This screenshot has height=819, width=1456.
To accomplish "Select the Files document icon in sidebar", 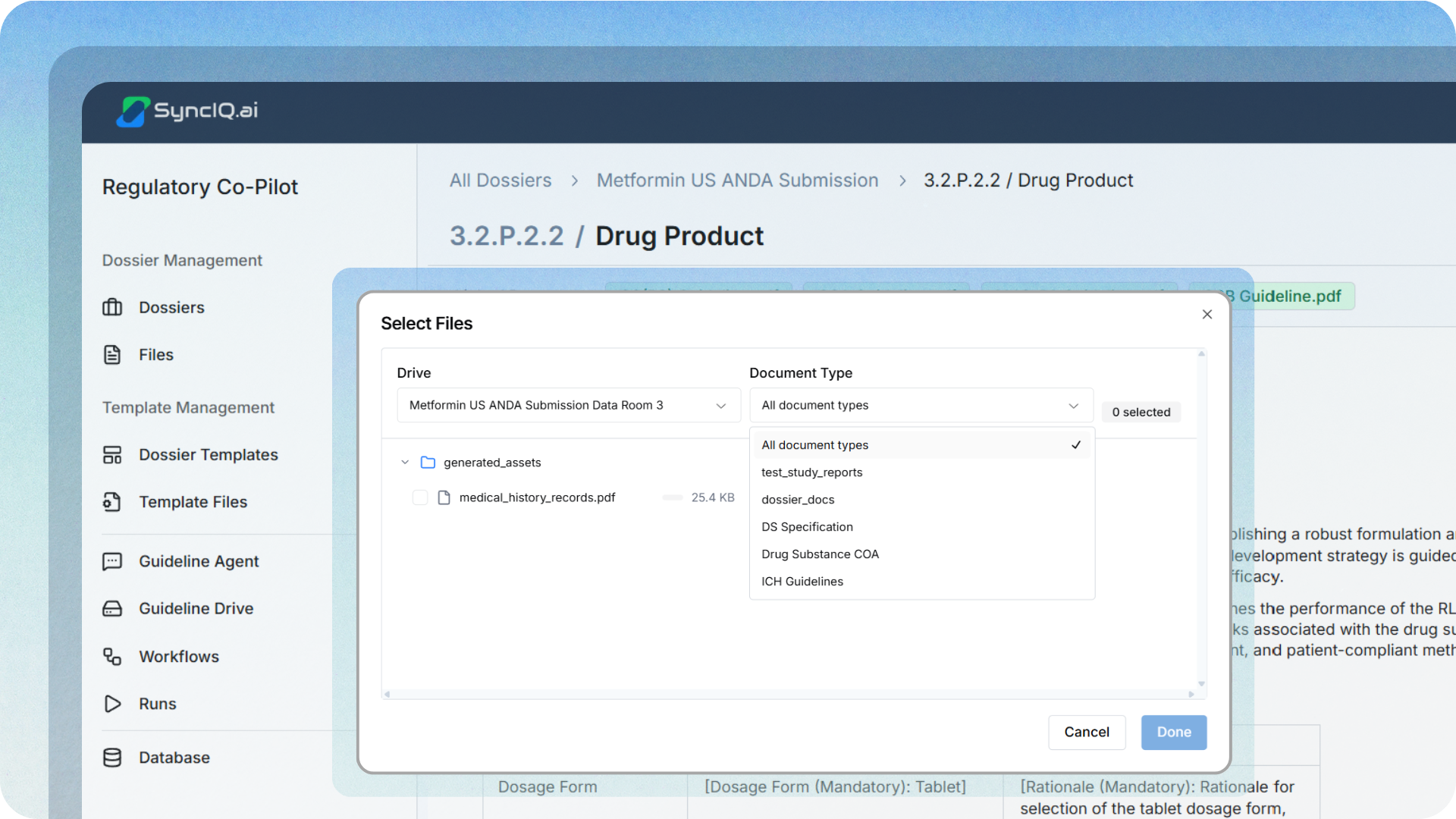I will tap(112, 354).
